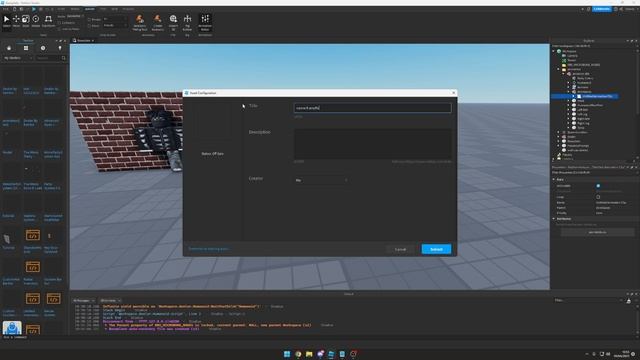Choose the Move tool

(16, 21)
